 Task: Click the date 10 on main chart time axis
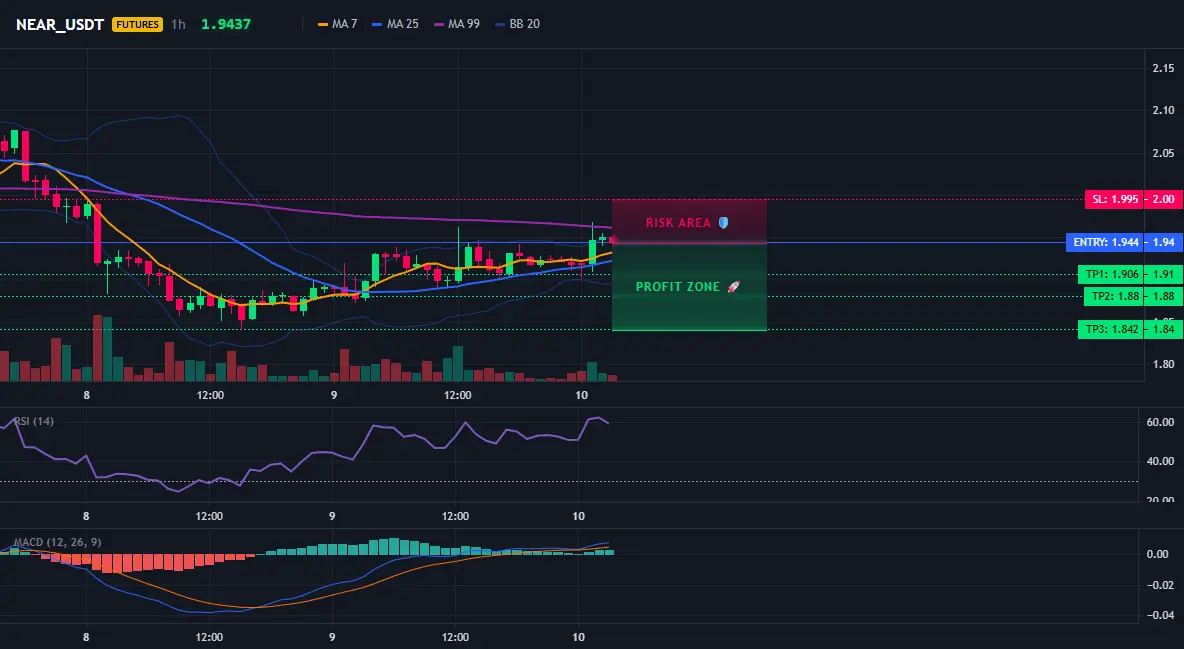pyautogui.click(x=581, y=395)
